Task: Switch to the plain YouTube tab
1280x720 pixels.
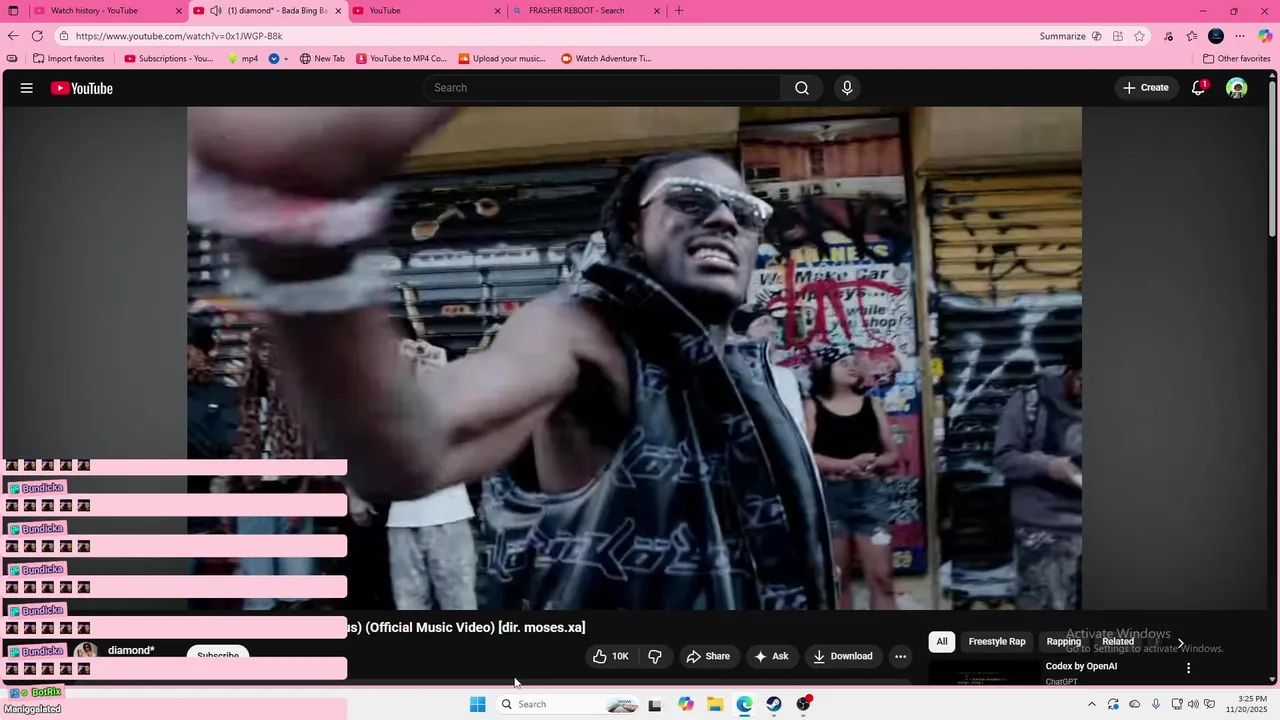Action: point(427,11)
